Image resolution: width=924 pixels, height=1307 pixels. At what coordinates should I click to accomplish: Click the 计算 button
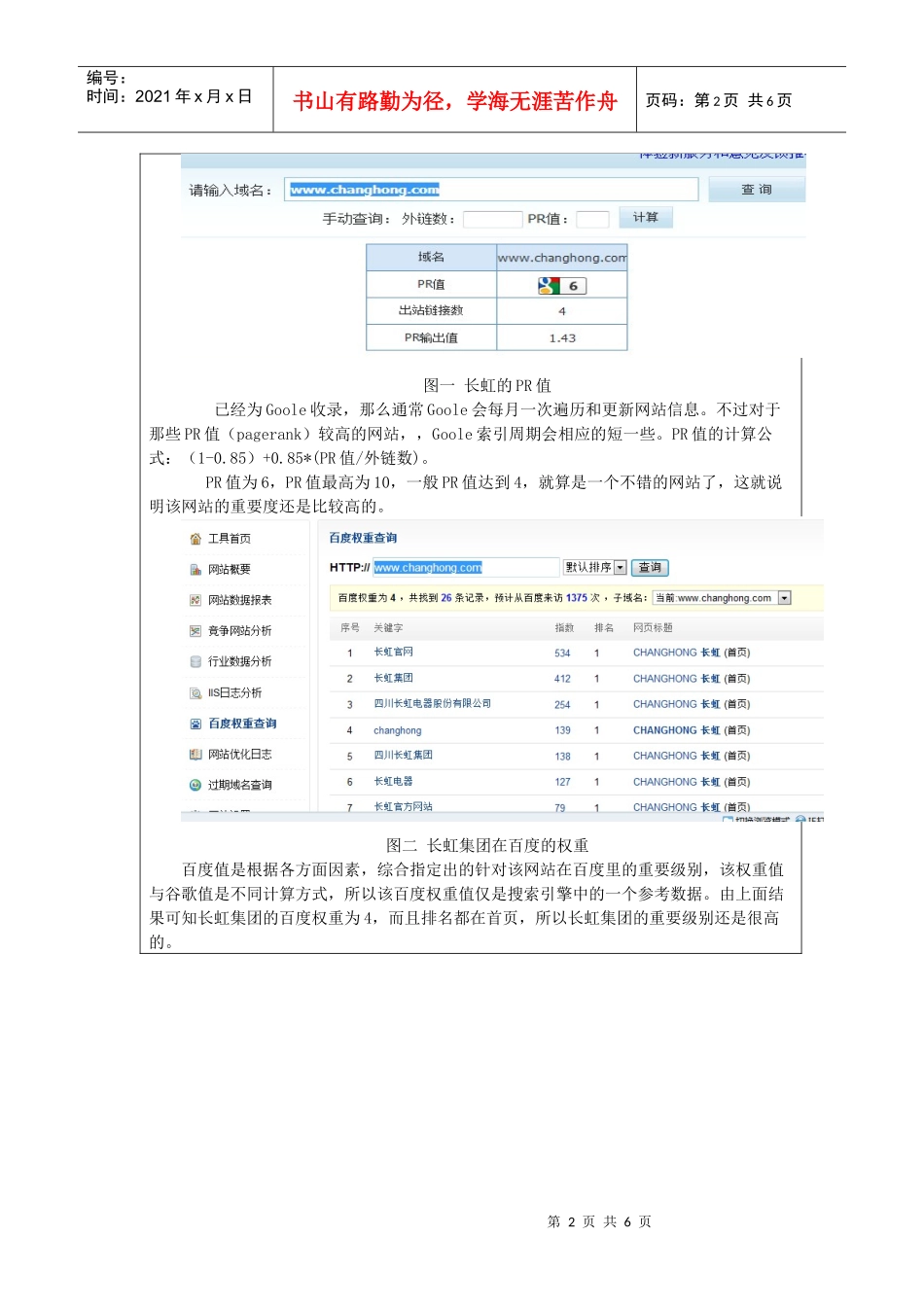pyautogui.click(x=645, y=218)
